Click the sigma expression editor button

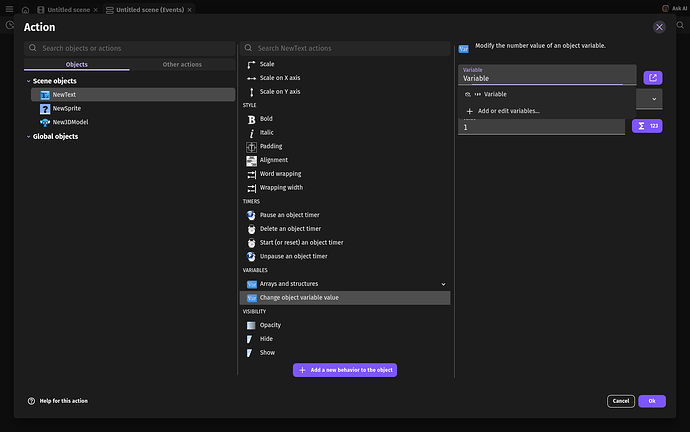tap(647, 126)
